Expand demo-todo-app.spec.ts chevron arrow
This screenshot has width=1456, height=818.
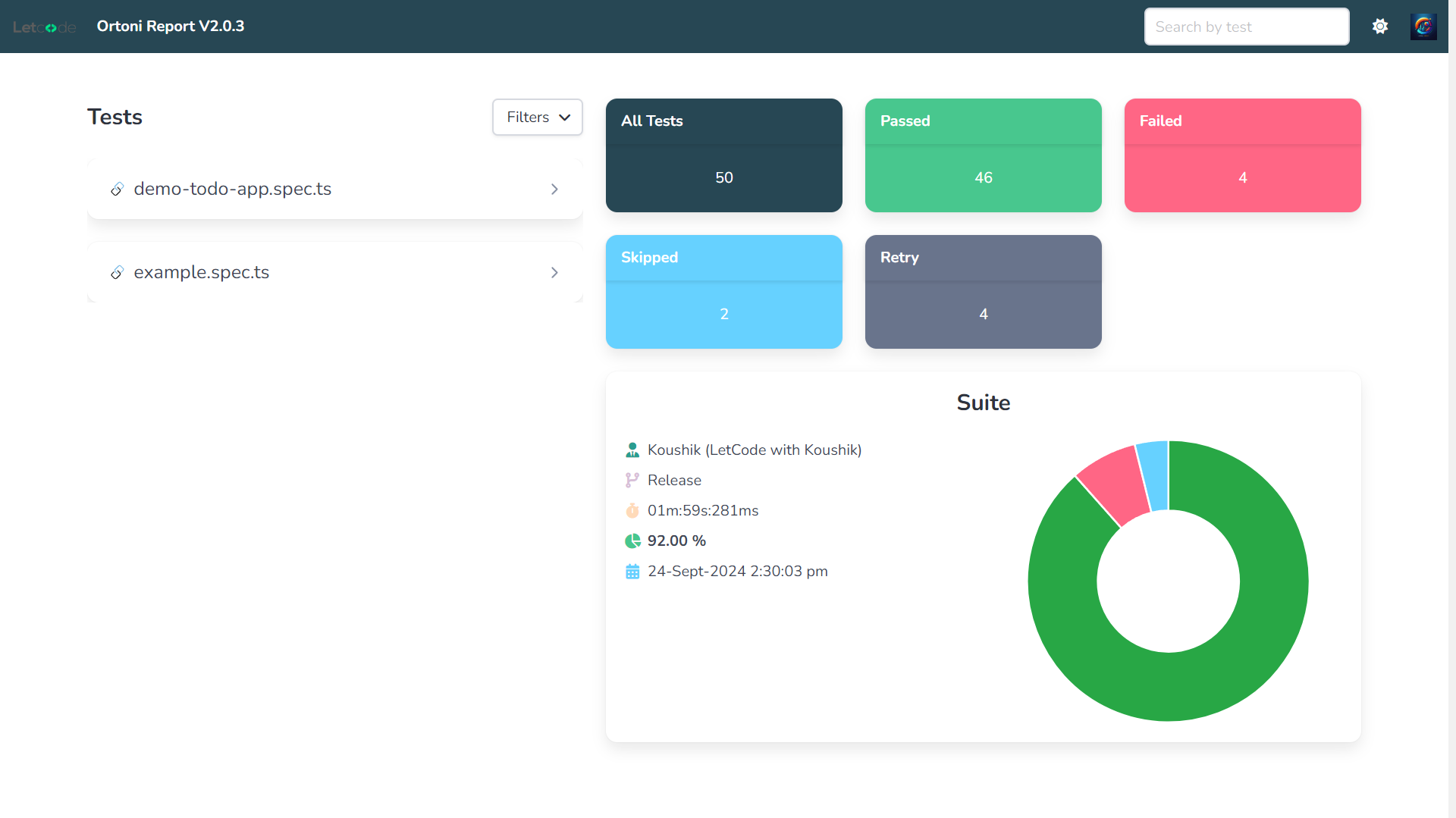pyautogui.click(x=554, y=189)
